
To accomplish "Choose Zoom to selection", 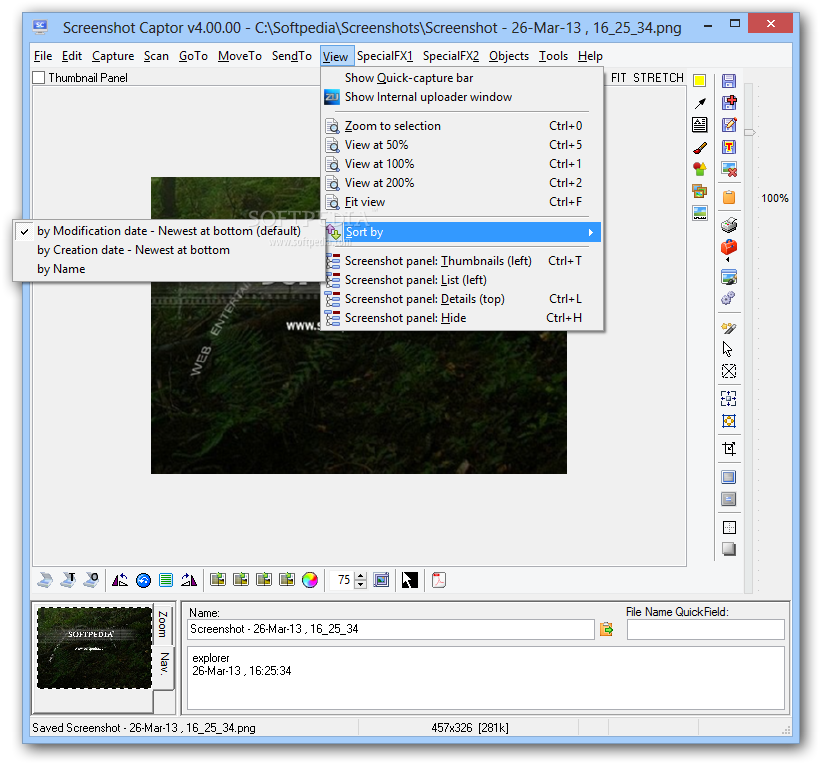I will [462, 126].
